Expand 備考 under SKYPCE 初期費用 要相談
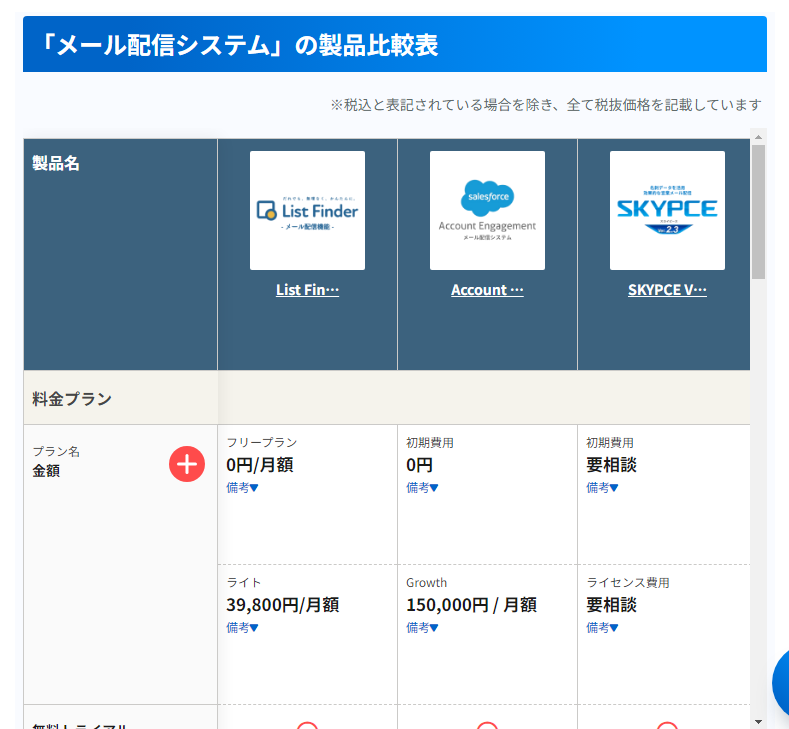The width and height of the screenshot is (789, 729). (x=602, y=488)
